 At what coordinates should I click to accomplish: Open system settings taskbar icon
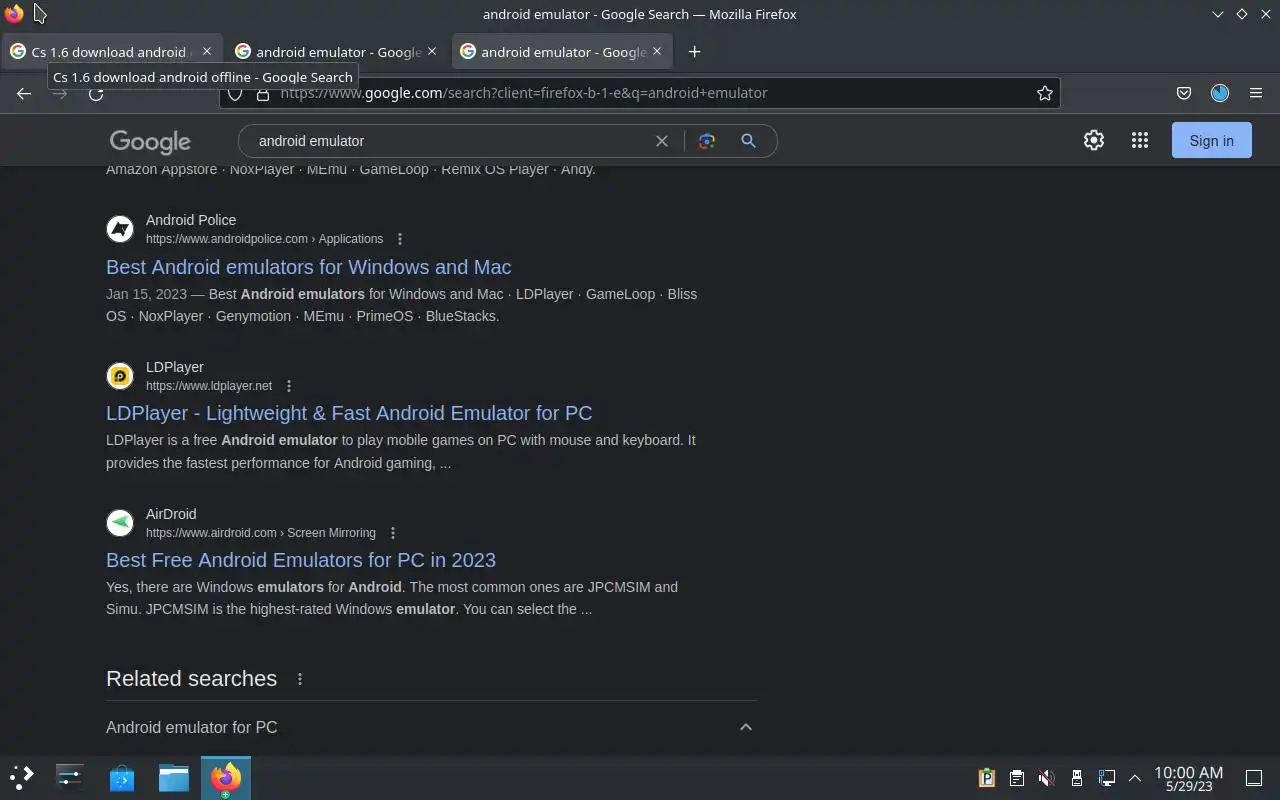pos(70,777)
